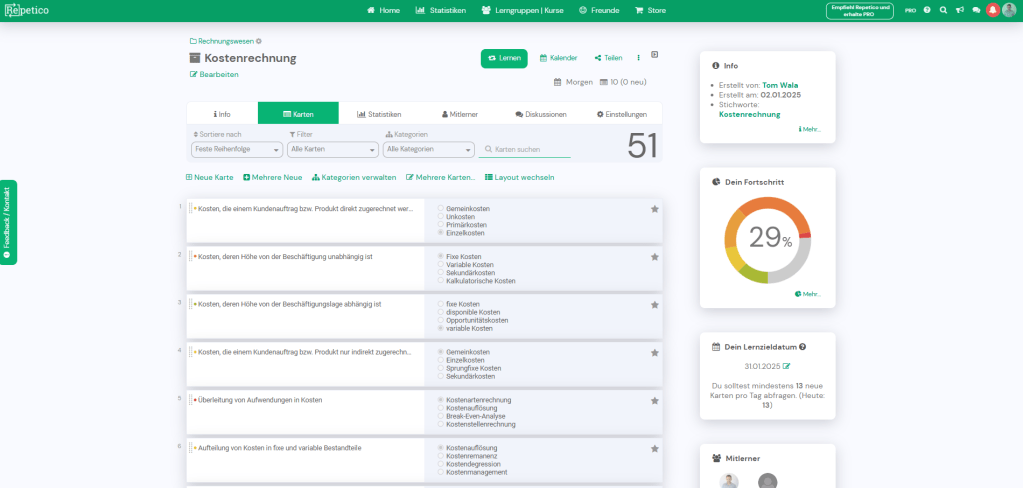Click the gear icon next to Rechnungswesen
The image size is (1023, 488).
[x=258, y=41]
